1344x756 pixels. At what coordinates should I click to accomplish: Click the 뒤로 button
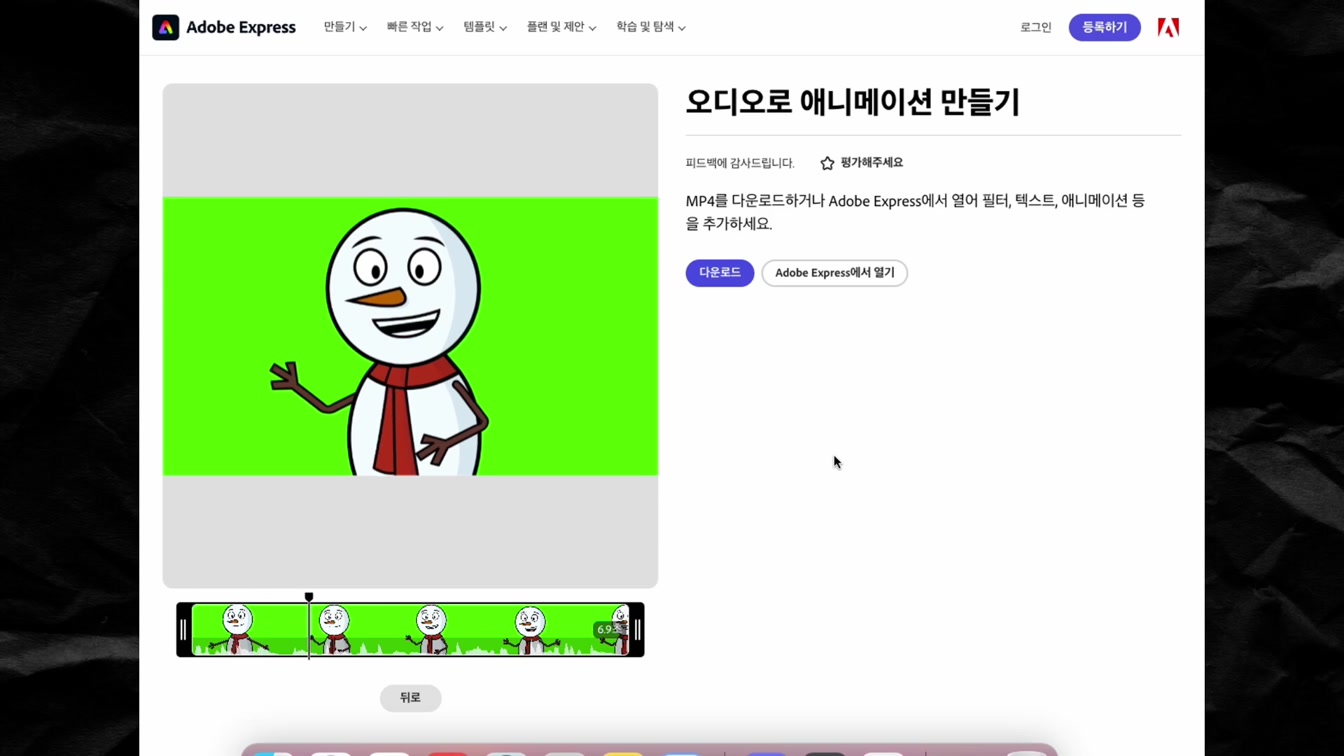coord(410,698)
